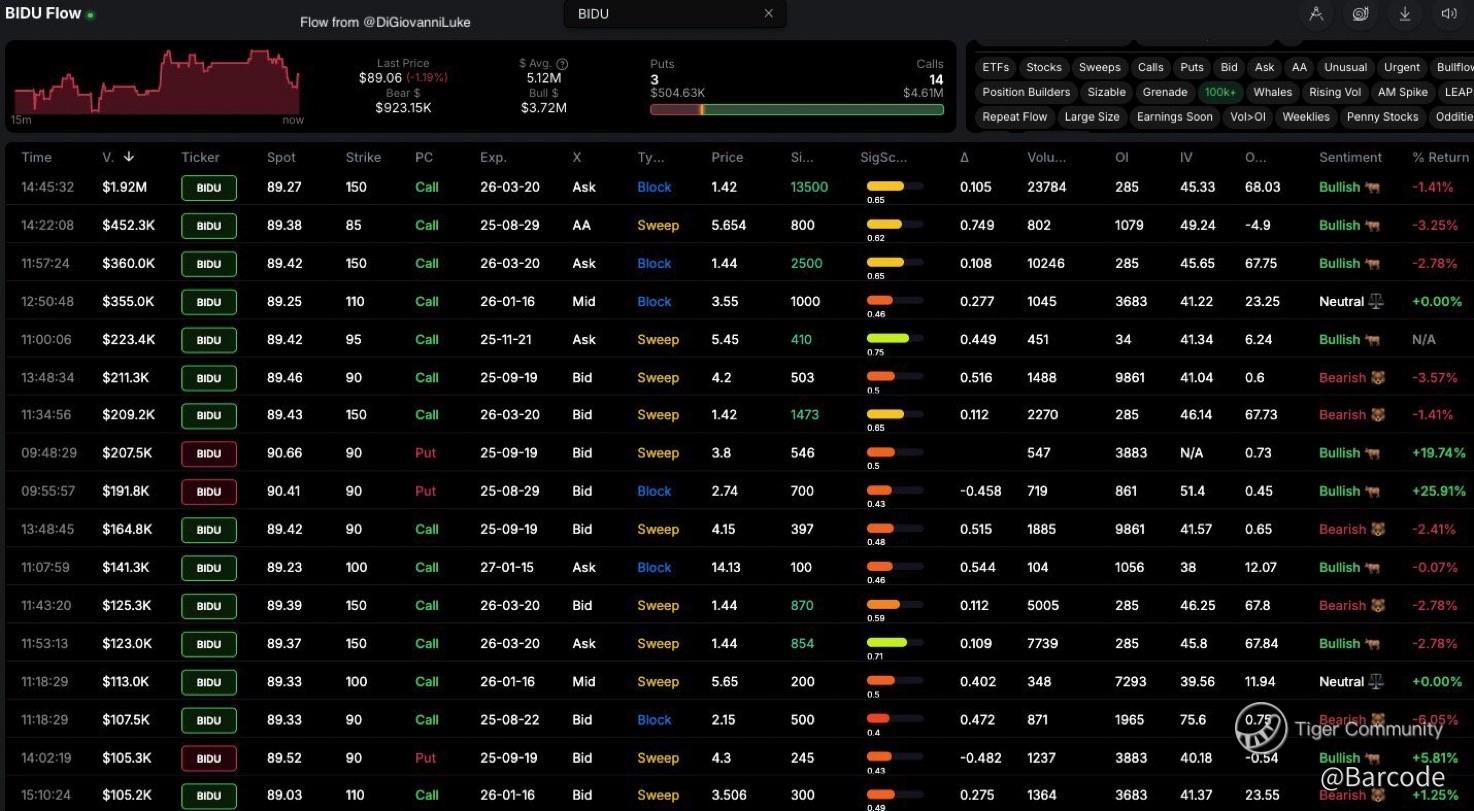Click the BIDU ticker badge in the 14:22:08 row
The width and height of the screenshot is (1474, 811).
pos(209,226)
